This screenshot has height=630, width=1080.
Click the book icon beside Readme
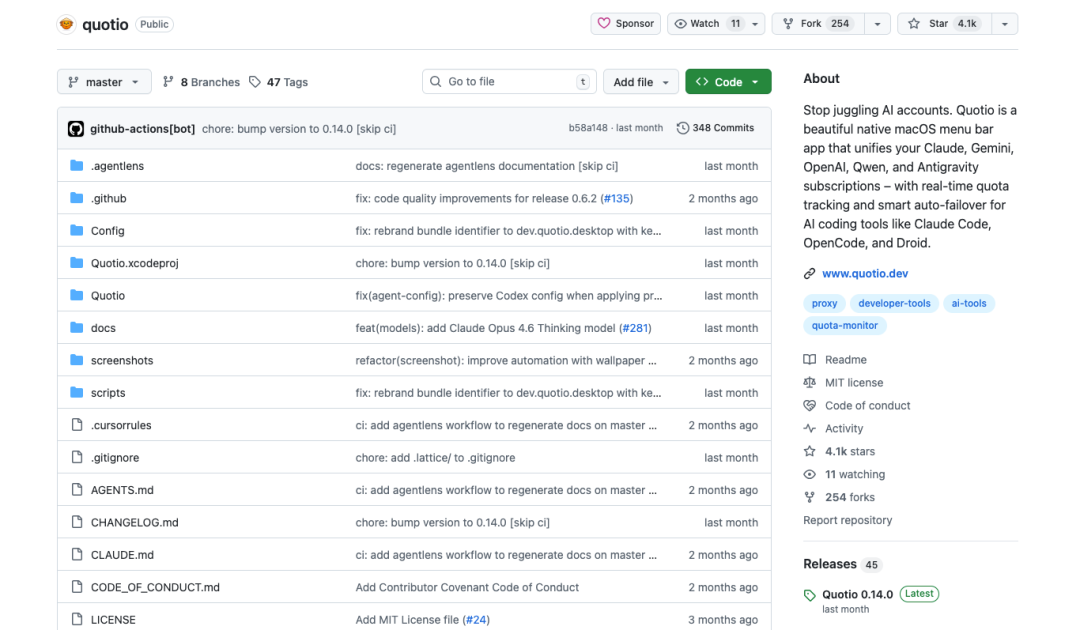coord(809,359)
